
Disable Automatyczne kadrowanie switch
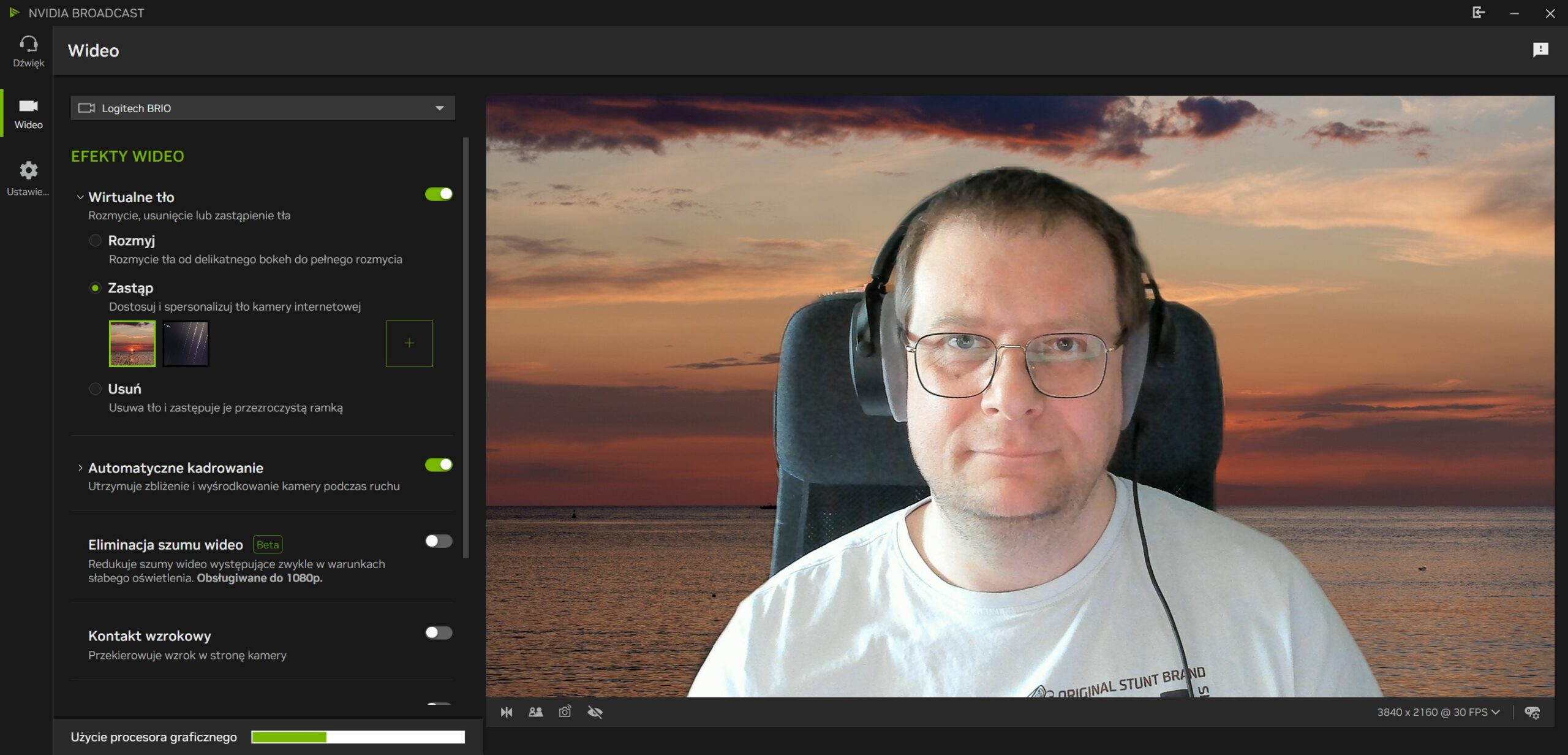click(x=439, y=465)
